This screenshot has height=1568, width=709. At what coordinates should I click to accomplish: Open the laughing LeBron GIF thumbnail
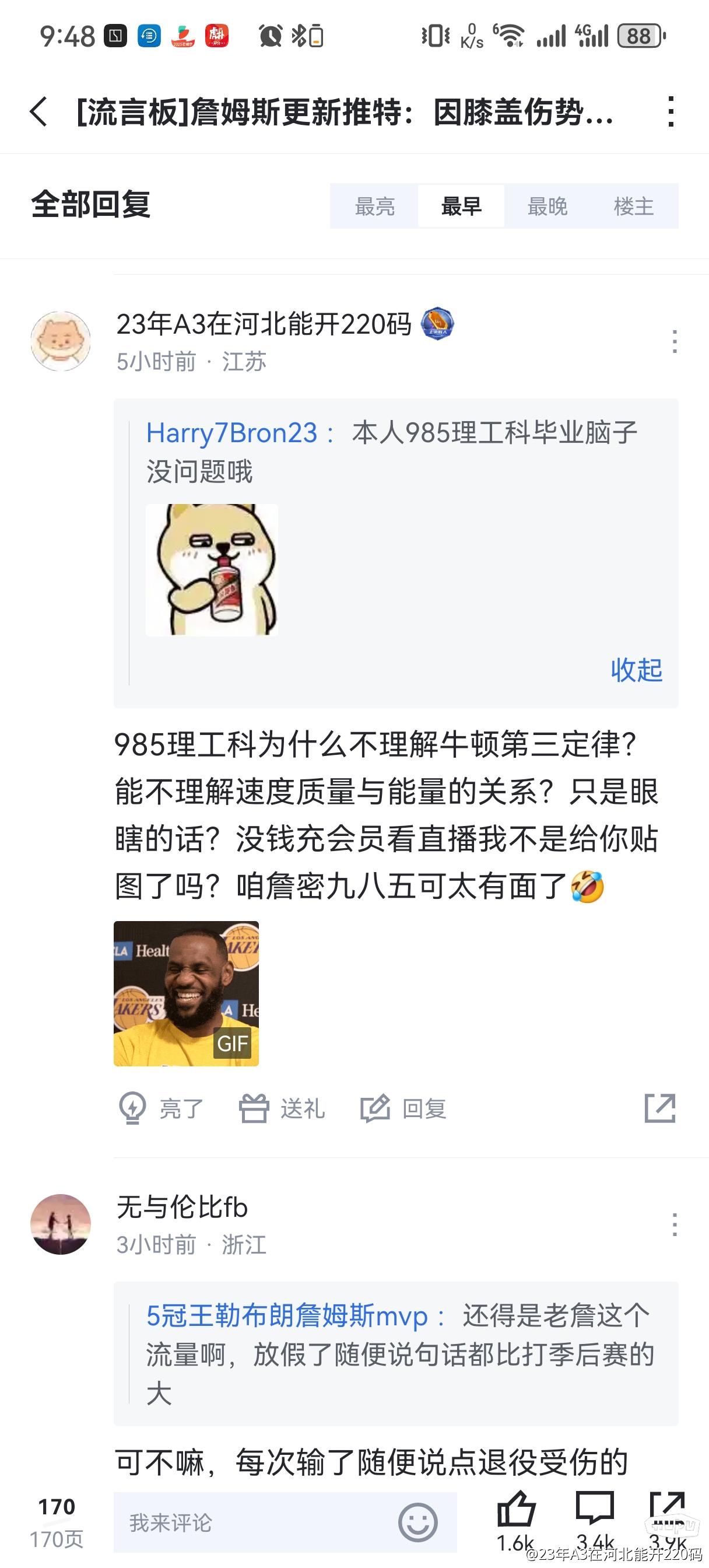tap(186, 993)
